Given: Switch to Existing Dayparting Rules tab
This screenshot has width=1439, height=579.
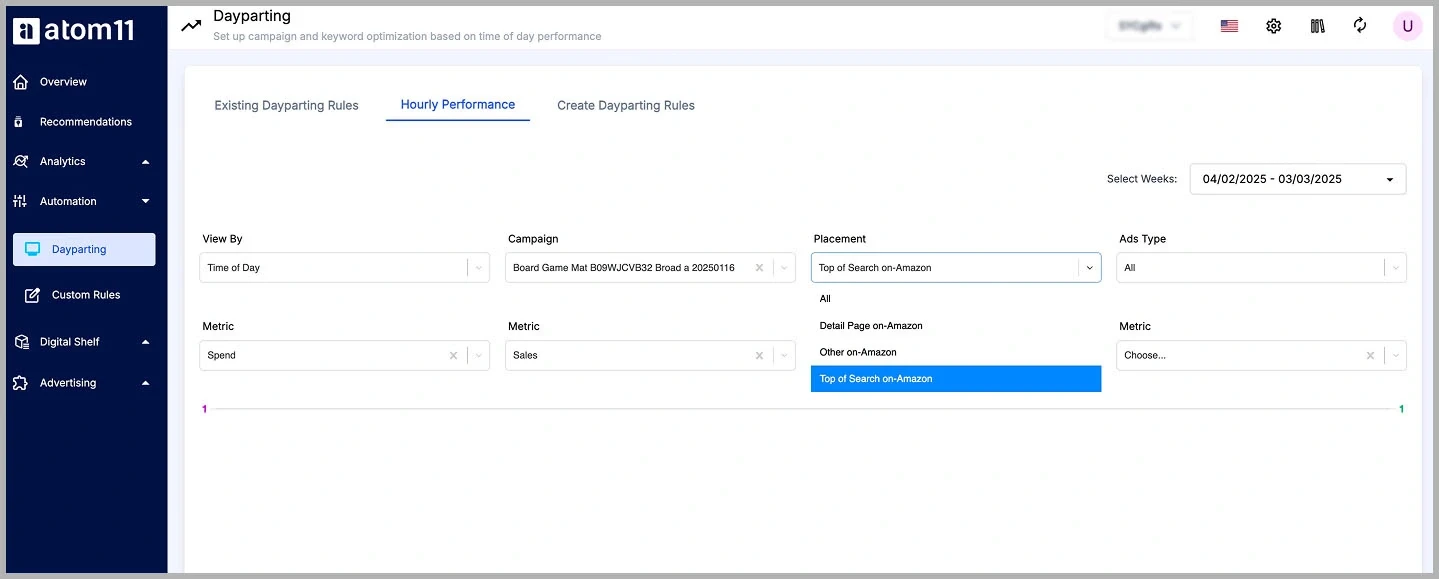Looking at the screenshot, I should [x=286, y=105].
